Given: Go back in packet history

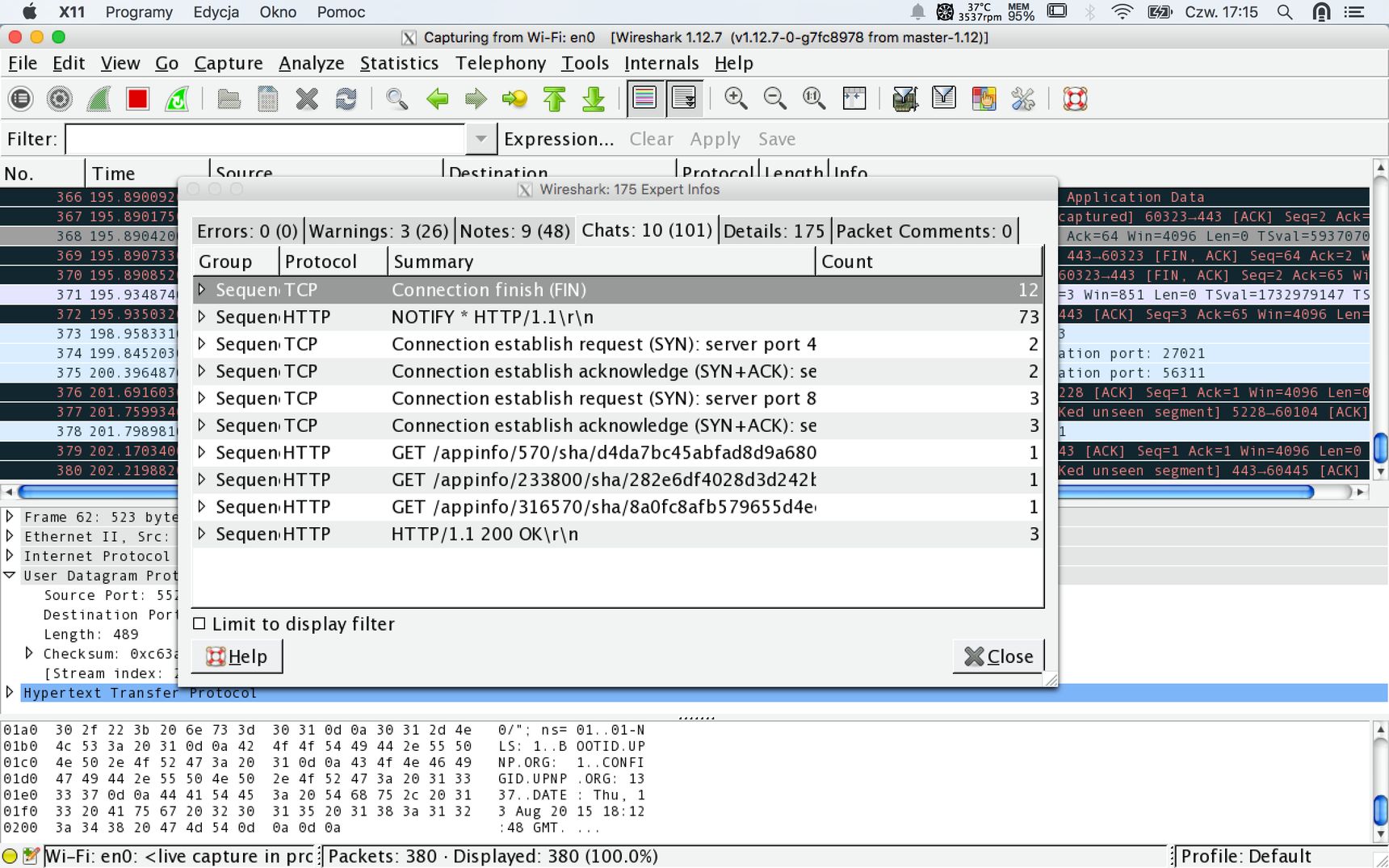Looking at the screenshot, I should [437, 99].
